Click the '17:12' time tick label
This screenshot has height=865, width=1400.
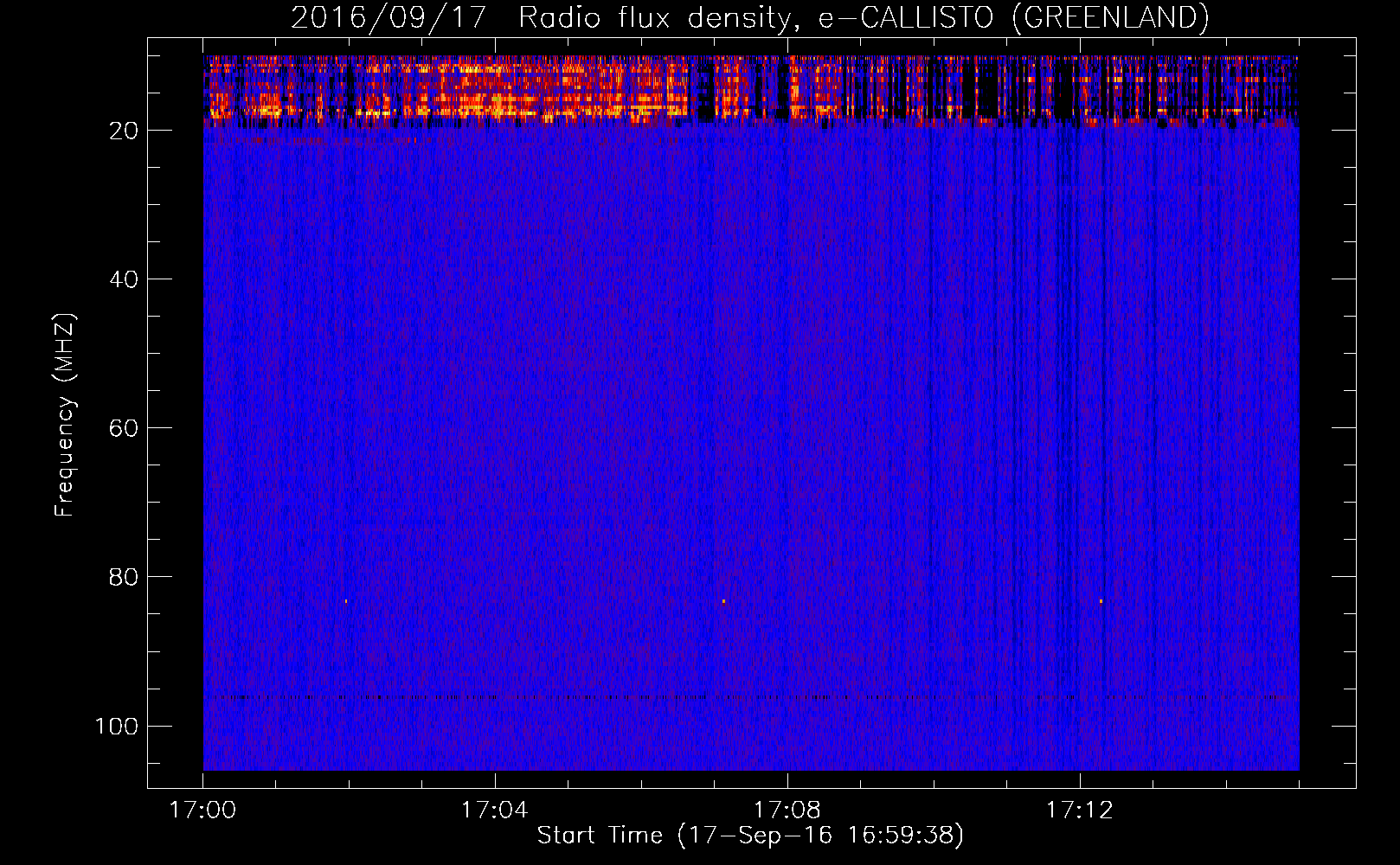(1079, 810)
